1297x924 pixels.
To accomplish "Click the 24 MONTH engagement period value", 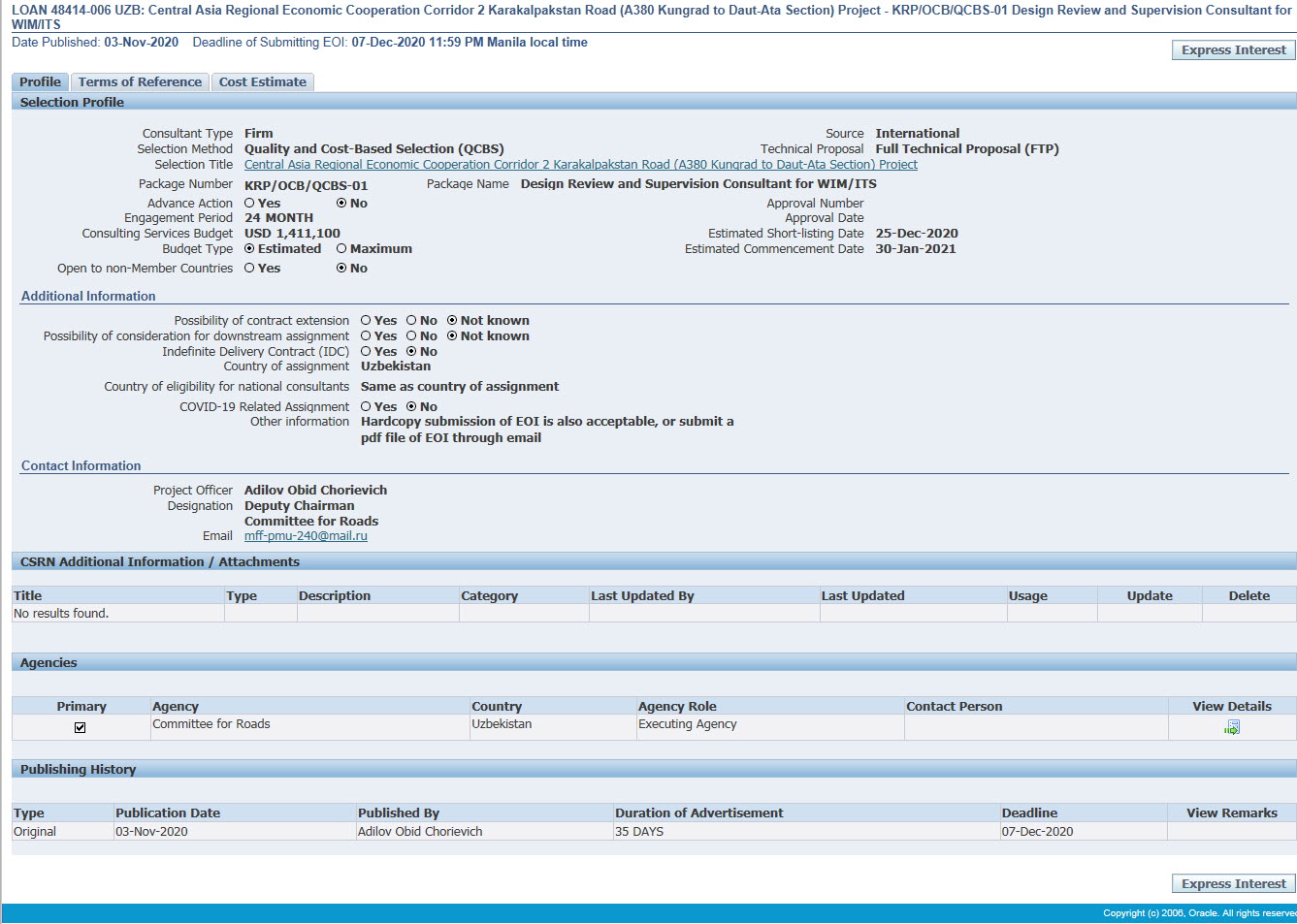I will [x=278, y=218].
